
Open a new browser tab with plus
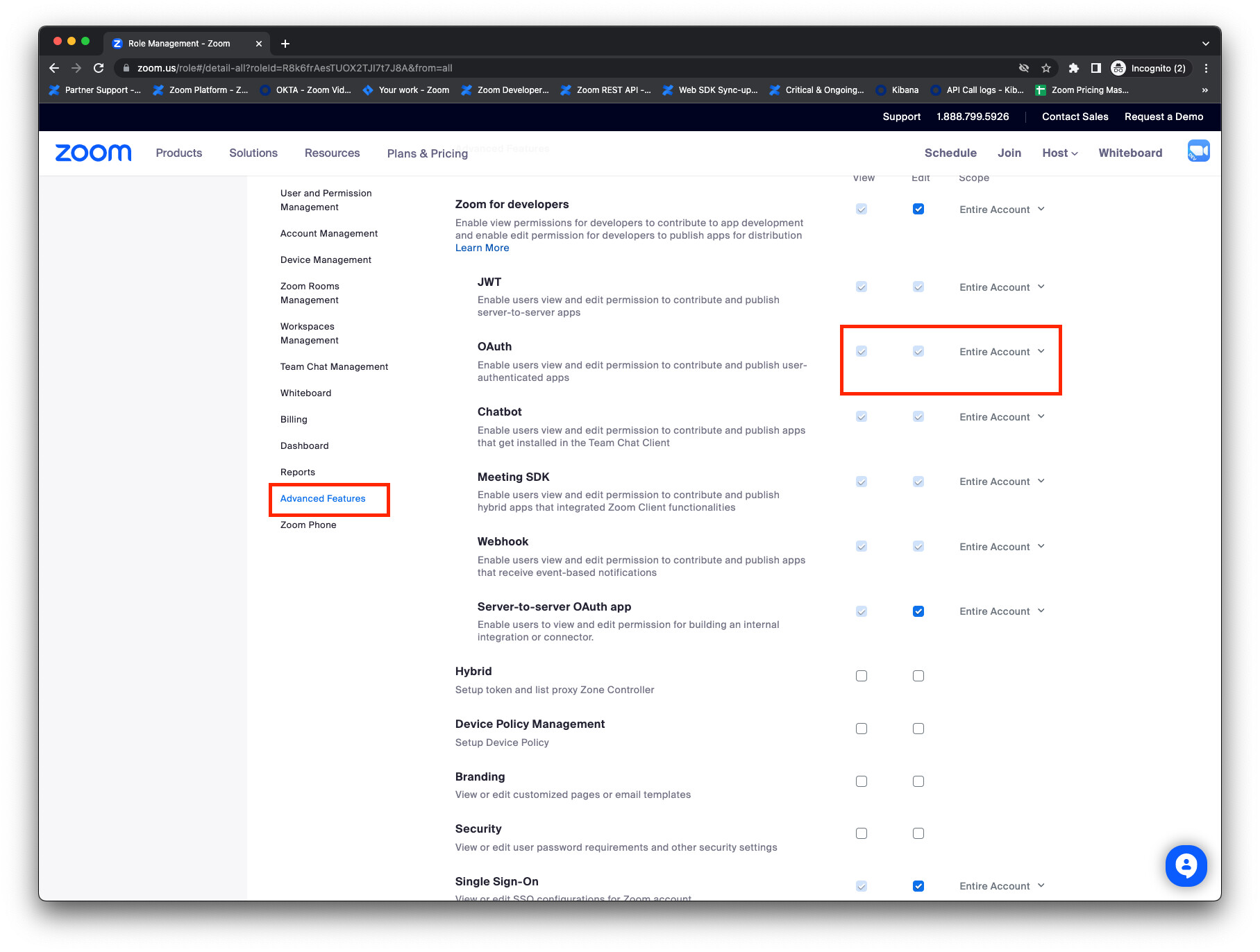pos(285,44)
